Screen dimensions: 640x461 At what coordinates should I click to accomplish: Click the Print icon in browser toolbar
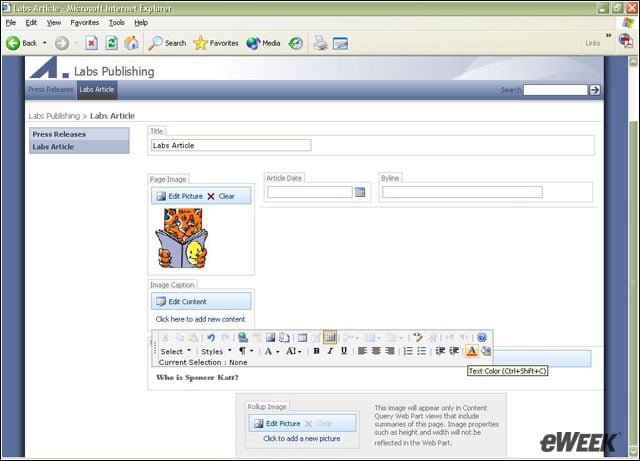pos(320,43)
